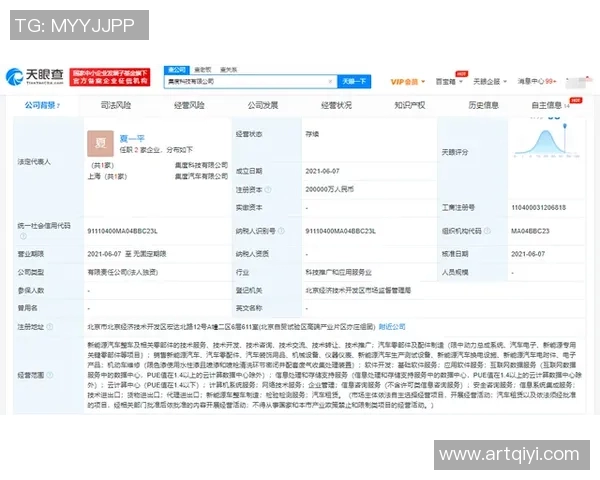This screenshot has height=480, width=600.
Task: Click the 行业 value 科技推广和应用服务业
Action: 338,272
